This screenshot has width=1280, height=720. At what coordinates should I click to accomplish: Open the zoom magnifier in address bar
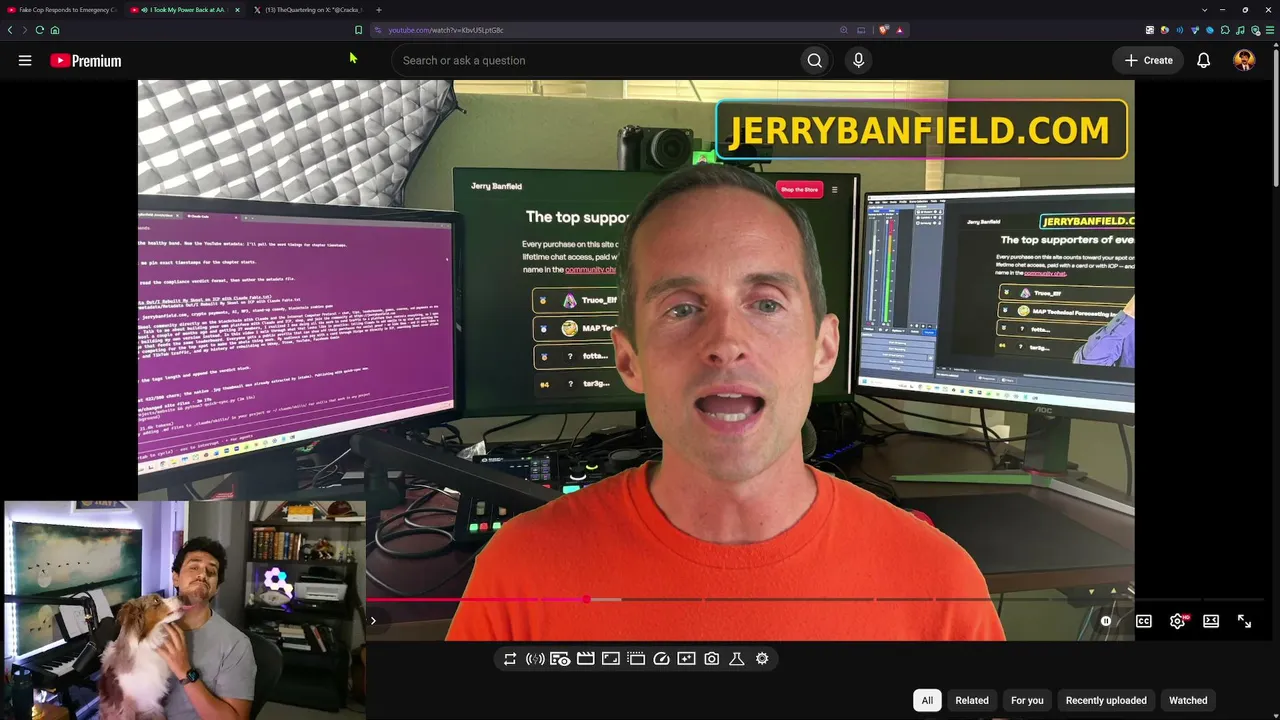(844, 30)
